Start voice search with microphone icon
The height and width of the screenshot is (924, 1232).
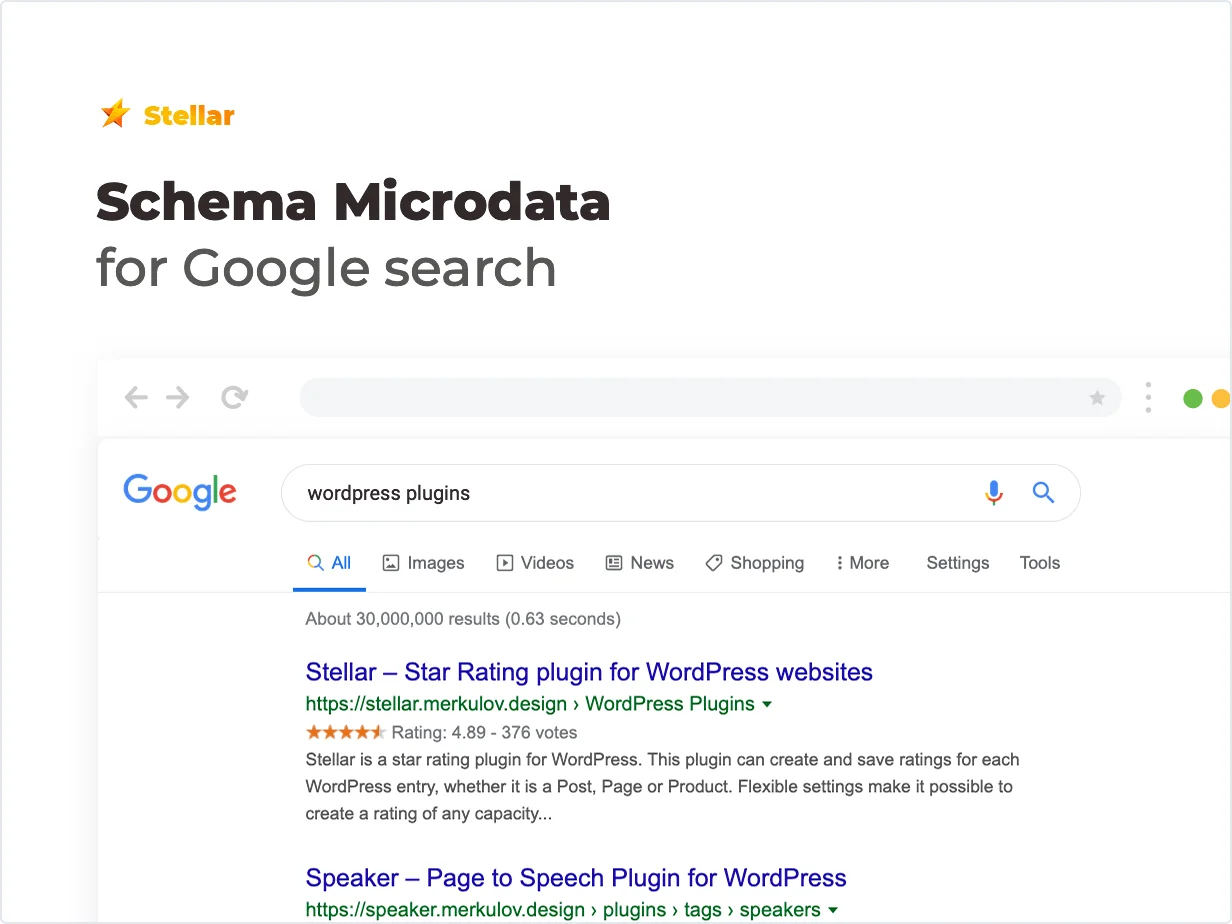coord(993,493)
